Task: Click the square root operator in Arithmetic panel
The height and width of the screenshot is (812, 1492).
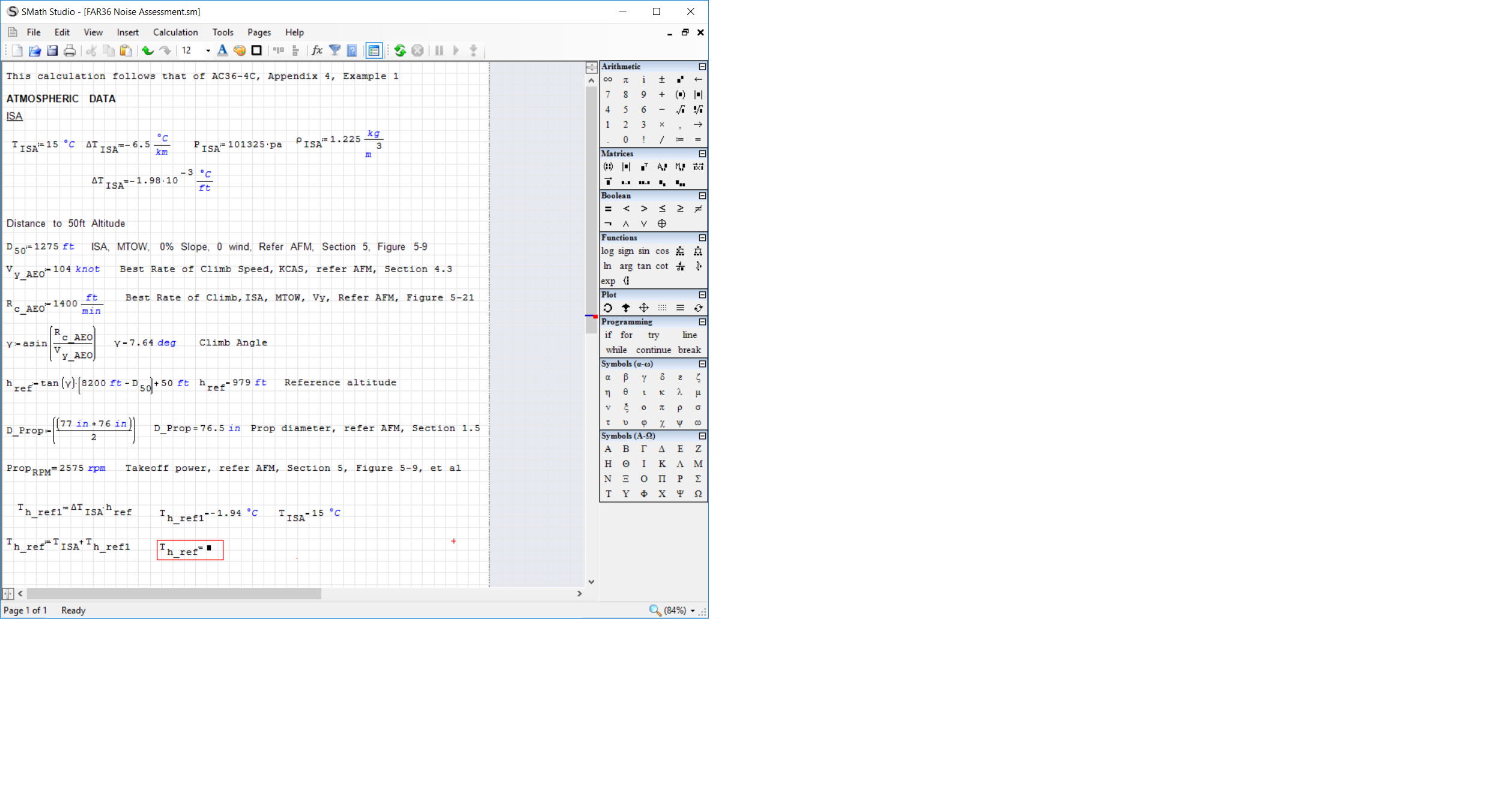Action: pos(680,109)
